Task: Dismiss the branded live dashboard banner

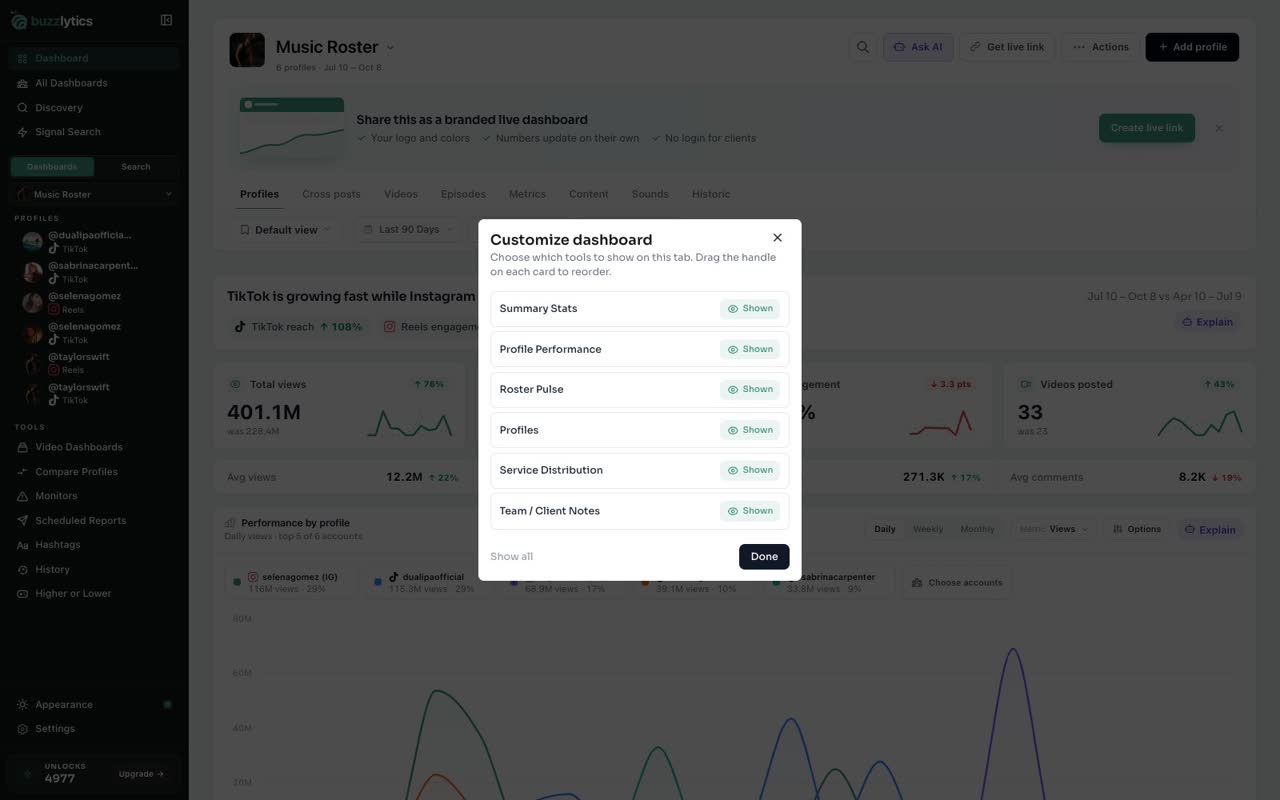Action: (x=1218, y=128)
